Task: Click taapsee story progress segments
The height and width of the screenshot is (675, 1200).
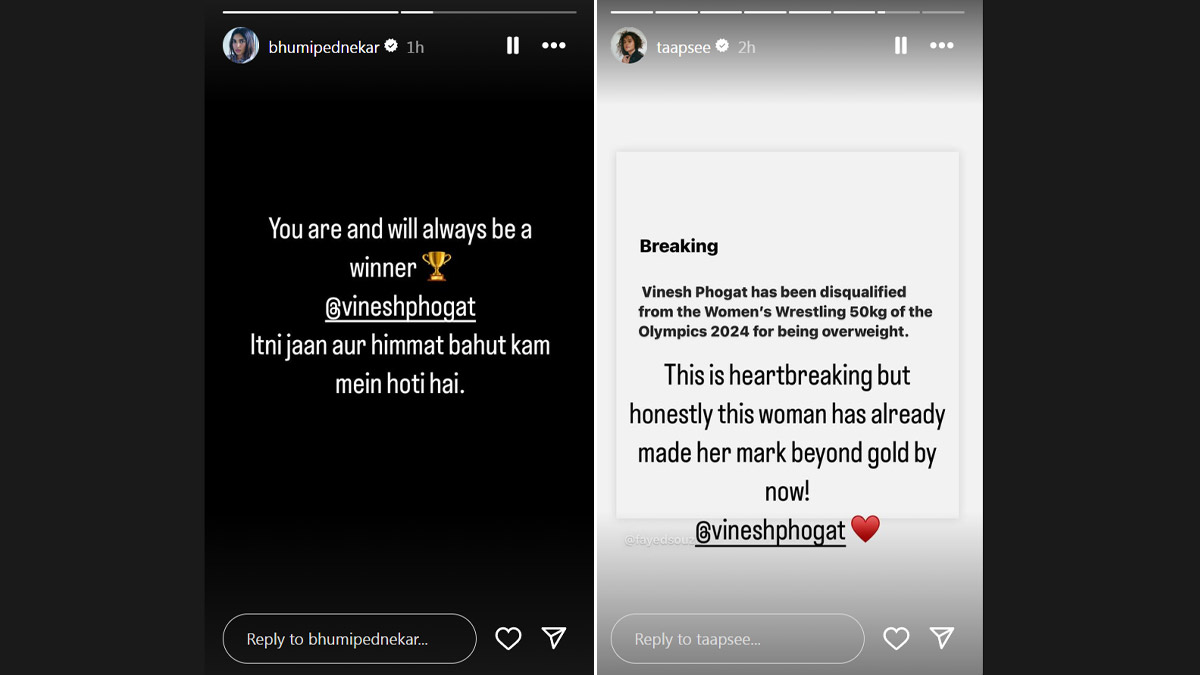Action: point(787,12)
